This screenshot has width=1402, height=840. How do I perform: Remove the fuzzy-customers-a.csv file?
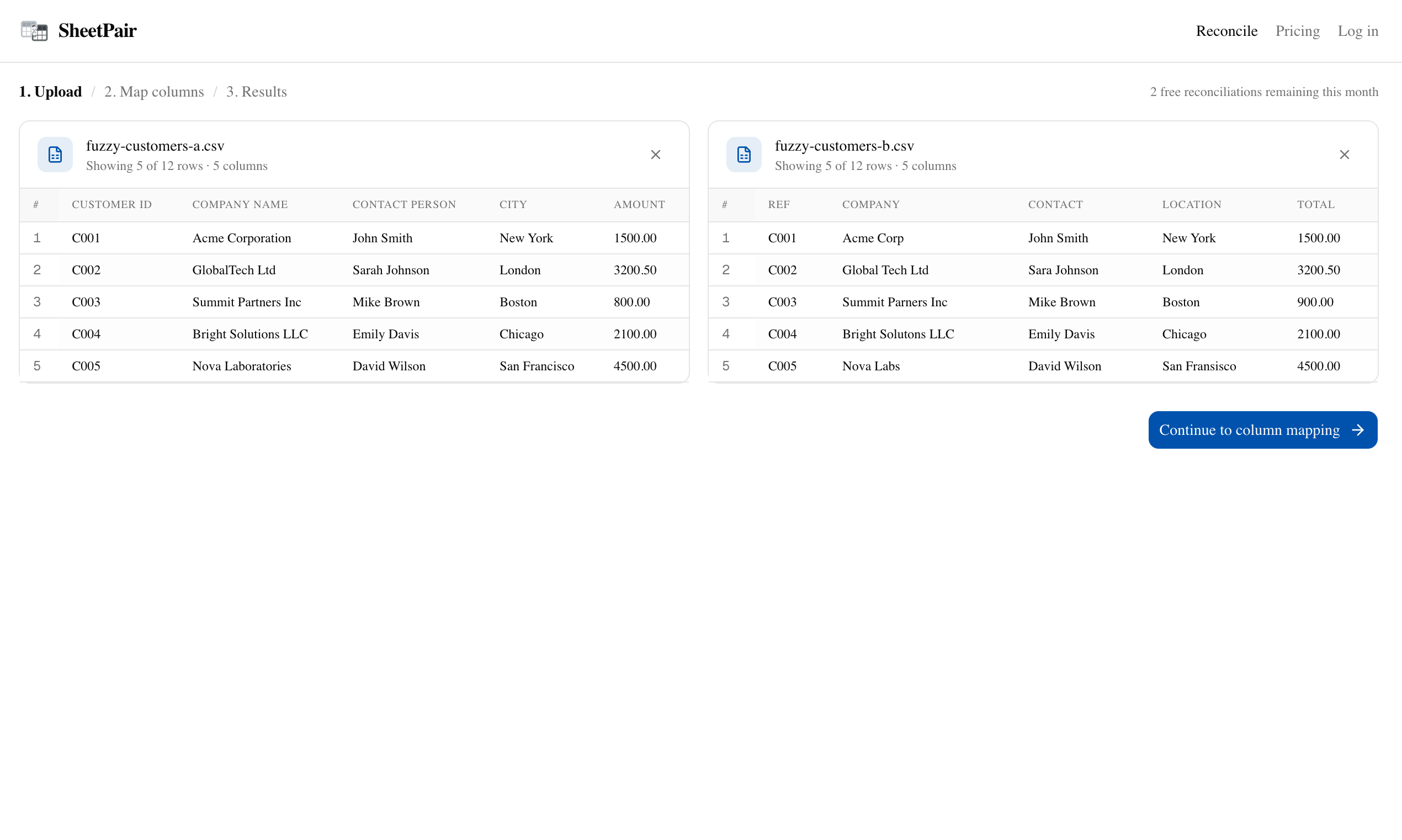coord(655,155)
